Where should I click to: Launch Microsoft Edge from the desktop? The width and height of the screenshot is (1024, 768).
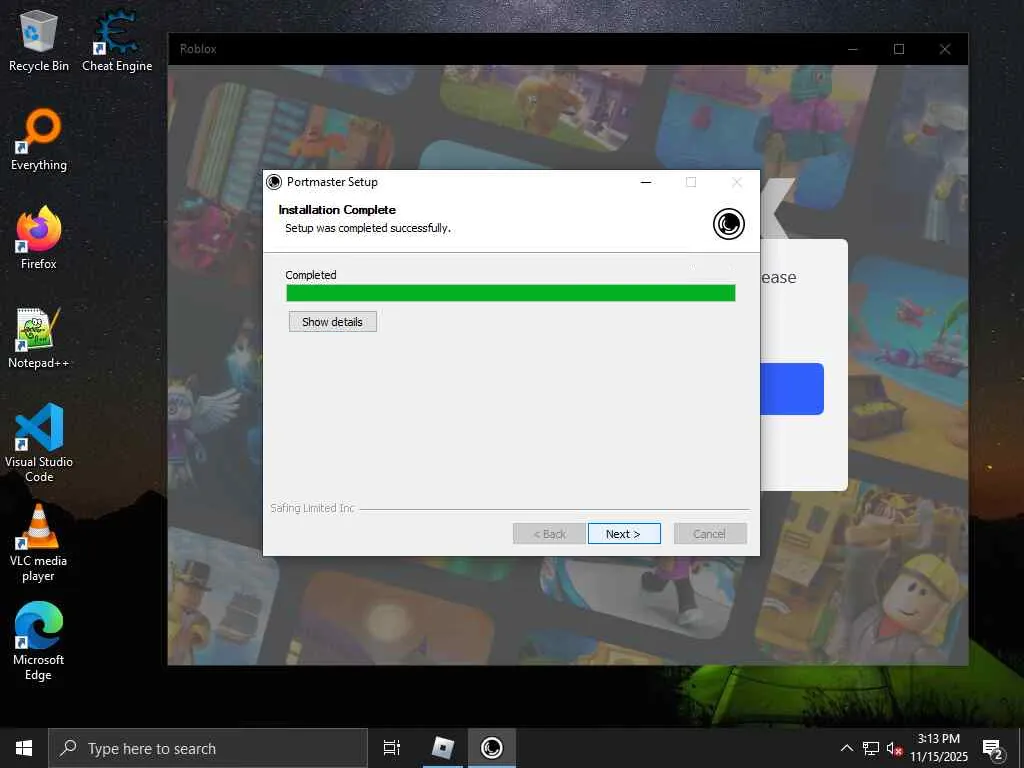click(x=39, y=641)
